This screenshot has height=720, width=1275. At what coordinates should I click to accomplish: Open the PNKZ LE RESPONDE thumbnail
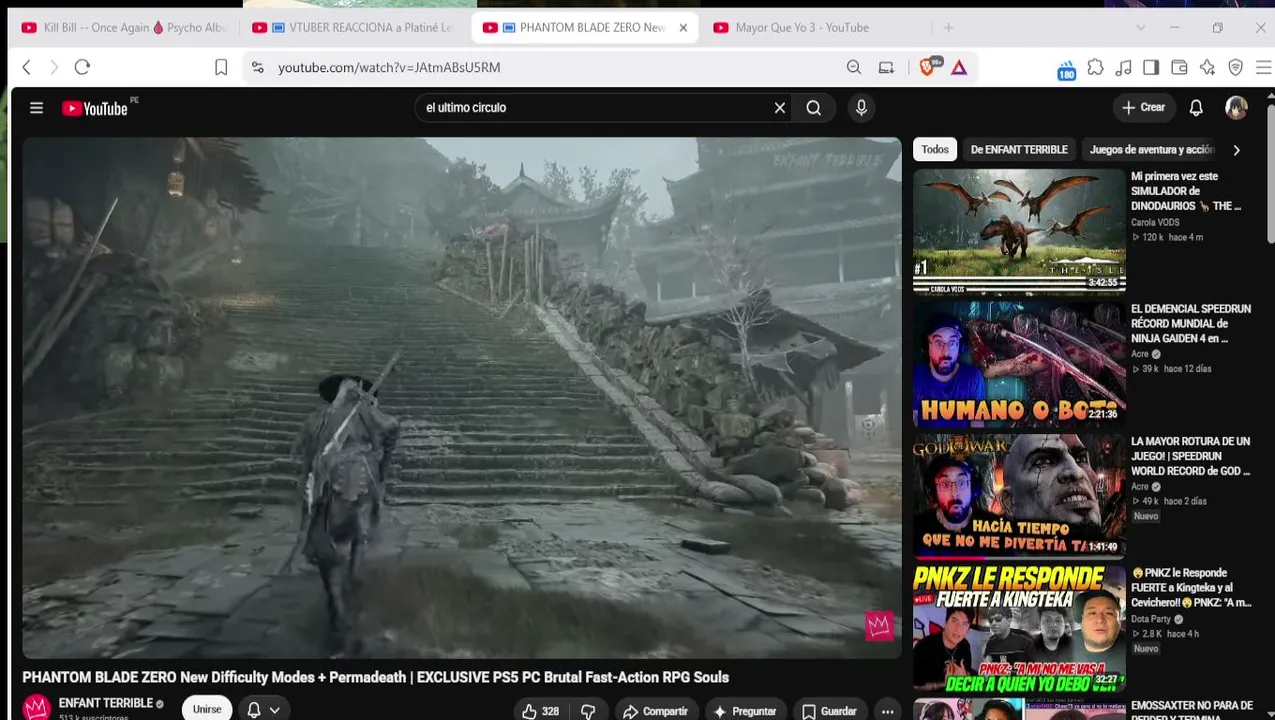[1019, 629]
